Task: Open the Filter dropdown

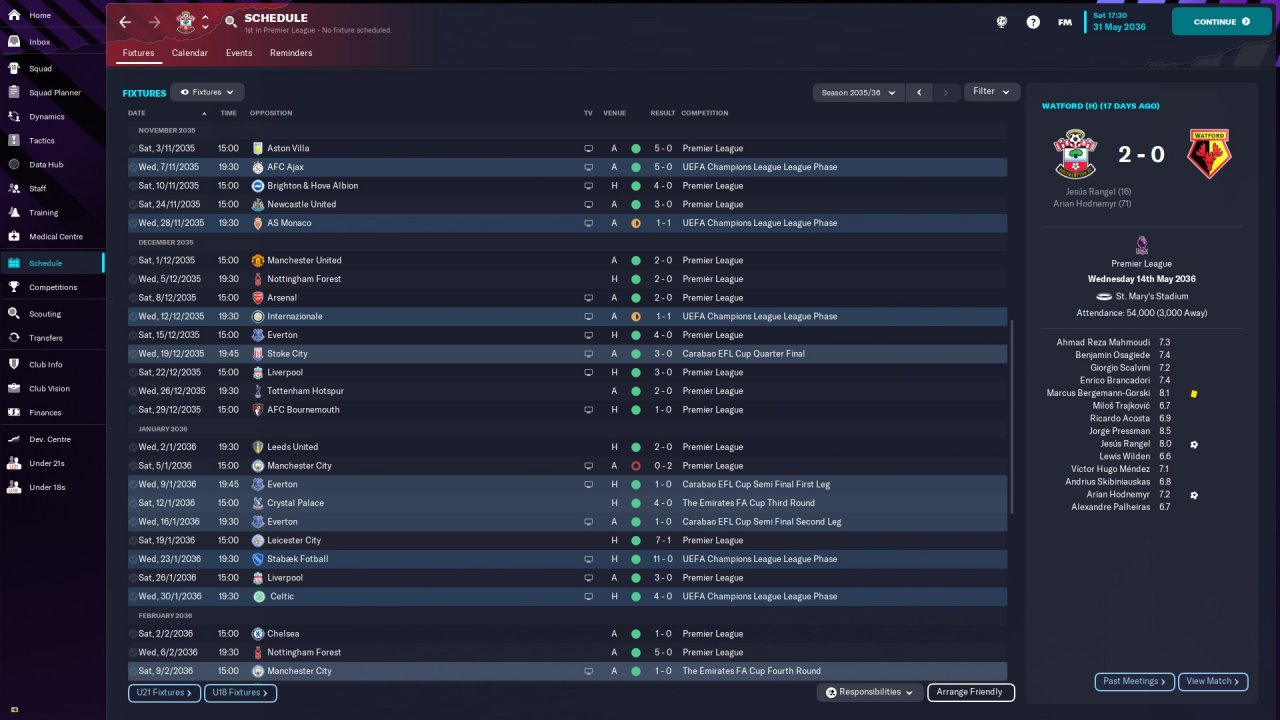Action: (x=992, y=91)
